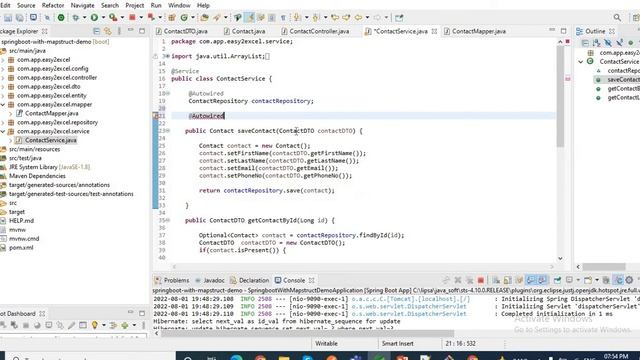
Task: Click the Next Annotation arrow icon
Action: [297, 18]
